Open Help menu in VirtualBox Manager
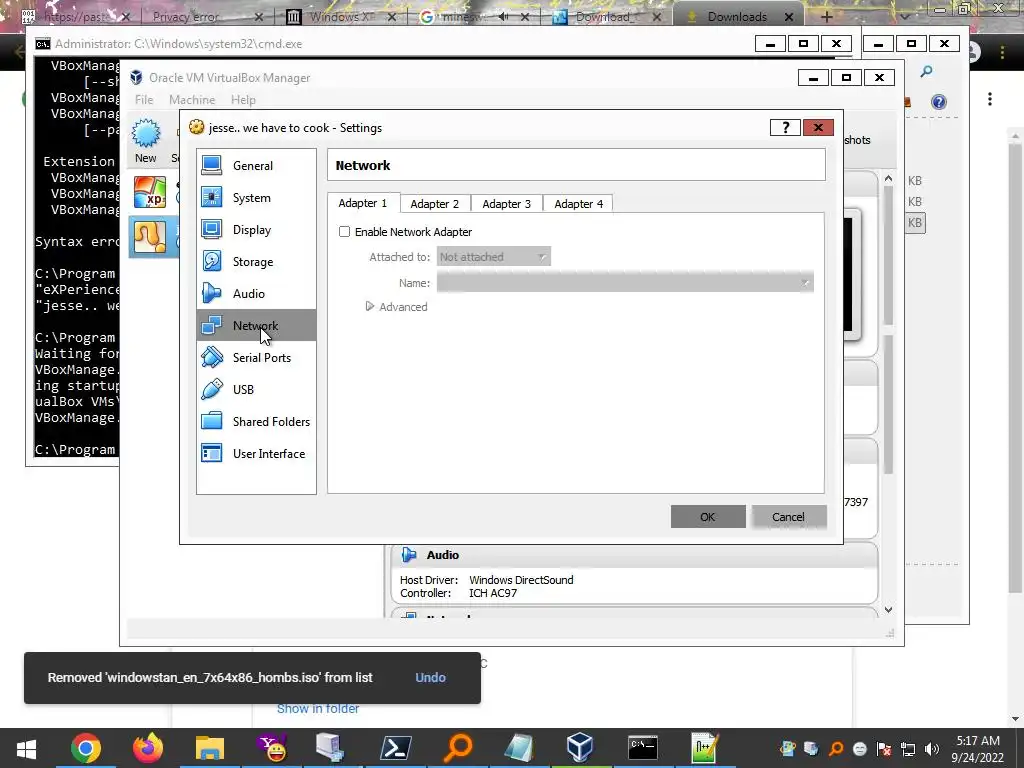Screen dimensions: 1024x768 (x=243, y=100)
